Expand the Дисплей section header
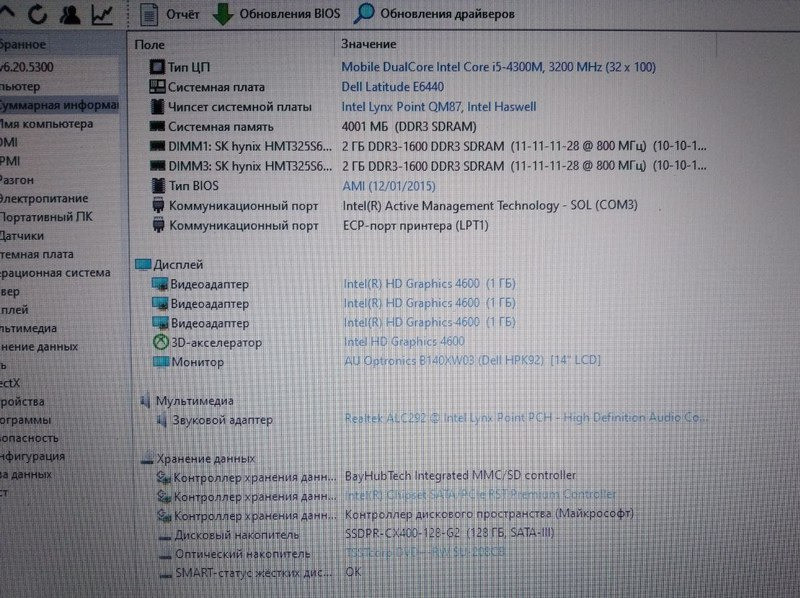This screenshot has width=800, height=598. pyautogui.click(x=181, y=264)
